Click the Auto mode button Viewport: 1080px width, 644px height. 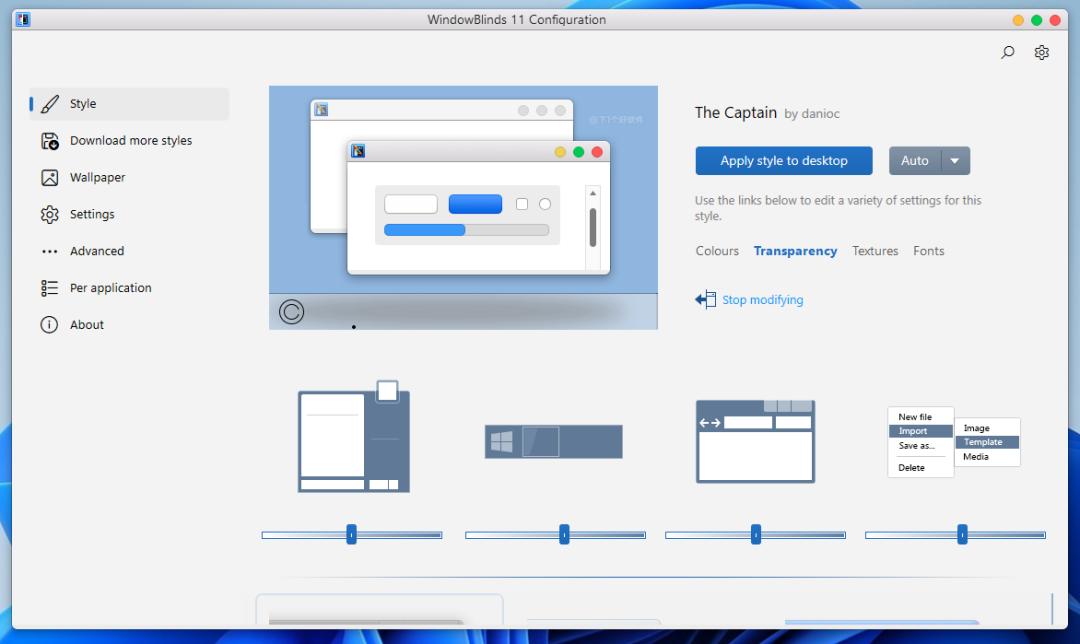pyautogui.click(x=914, y=161)
